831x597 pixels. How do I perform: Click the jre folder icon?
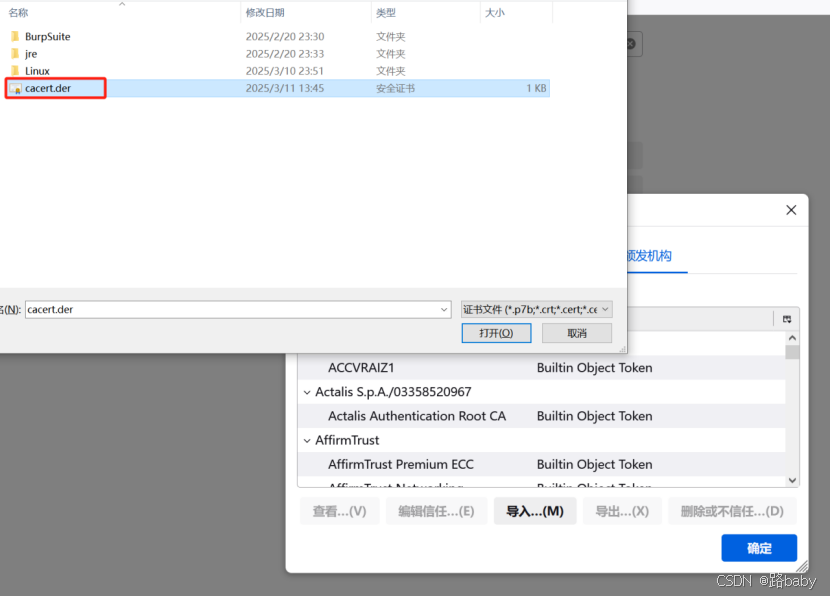point(15,54)
